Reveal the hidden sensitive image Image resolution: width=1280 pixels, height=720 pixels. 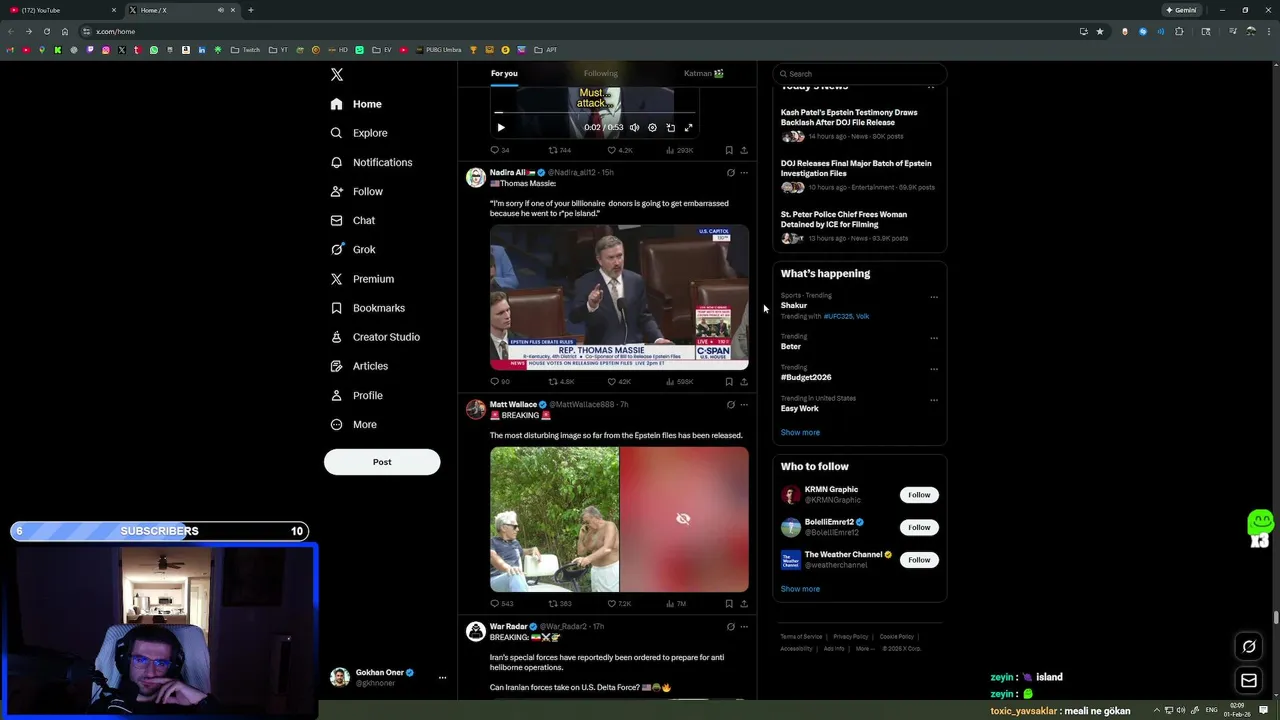coord(684,519)
